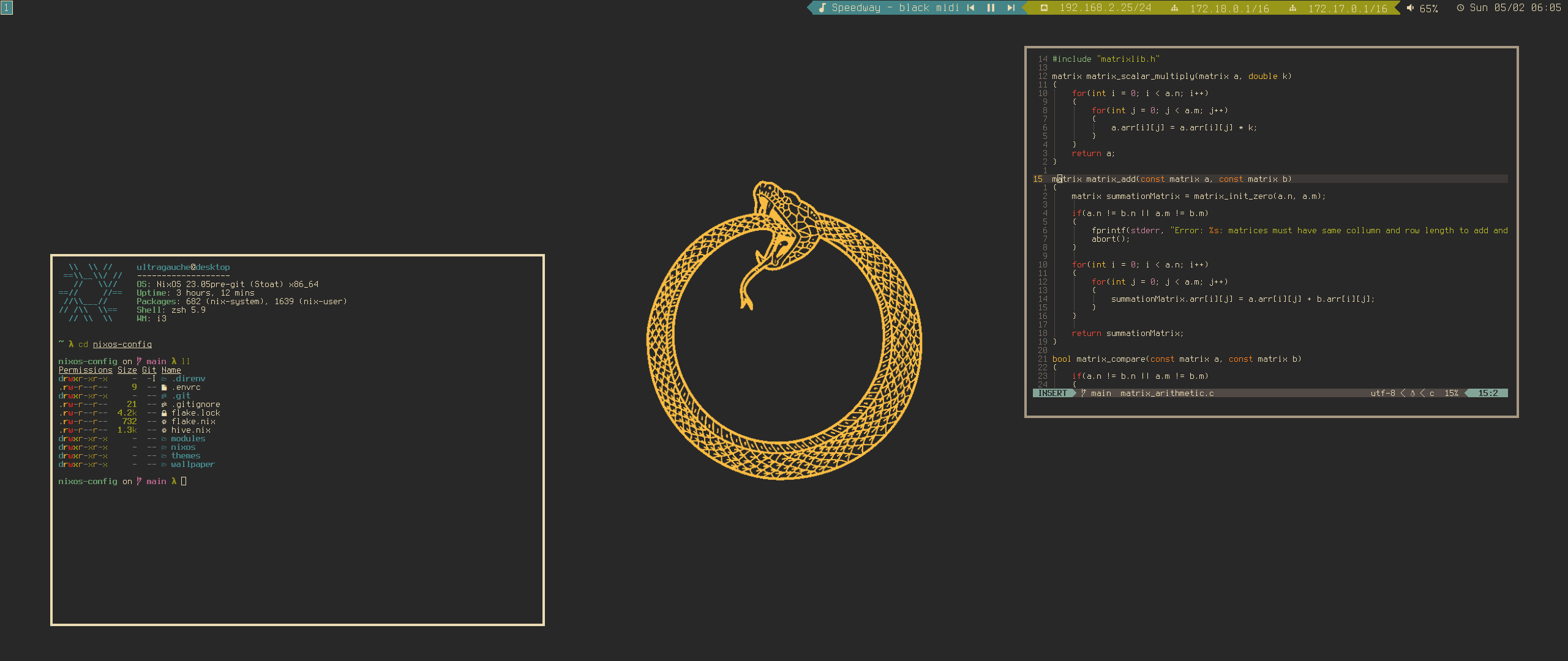Click the 15:2 cursor position indicator
This screenshot has width=1568, height=661.
coord(1488,394)
